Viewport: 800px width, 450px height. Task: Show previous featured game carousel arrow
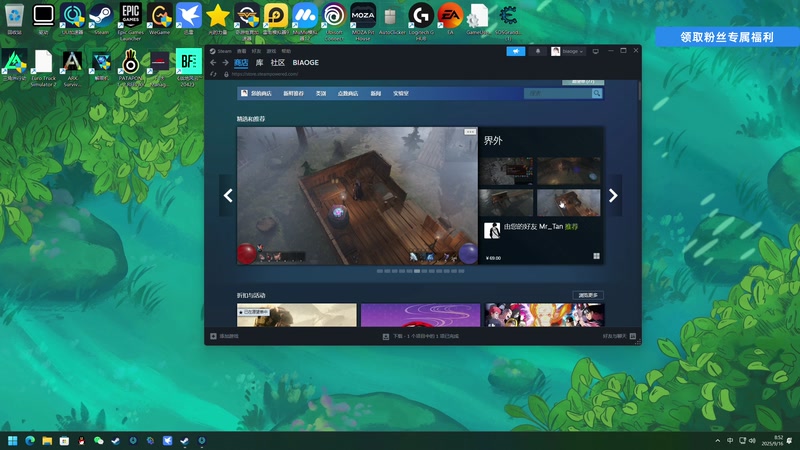(x=228, y=195)
